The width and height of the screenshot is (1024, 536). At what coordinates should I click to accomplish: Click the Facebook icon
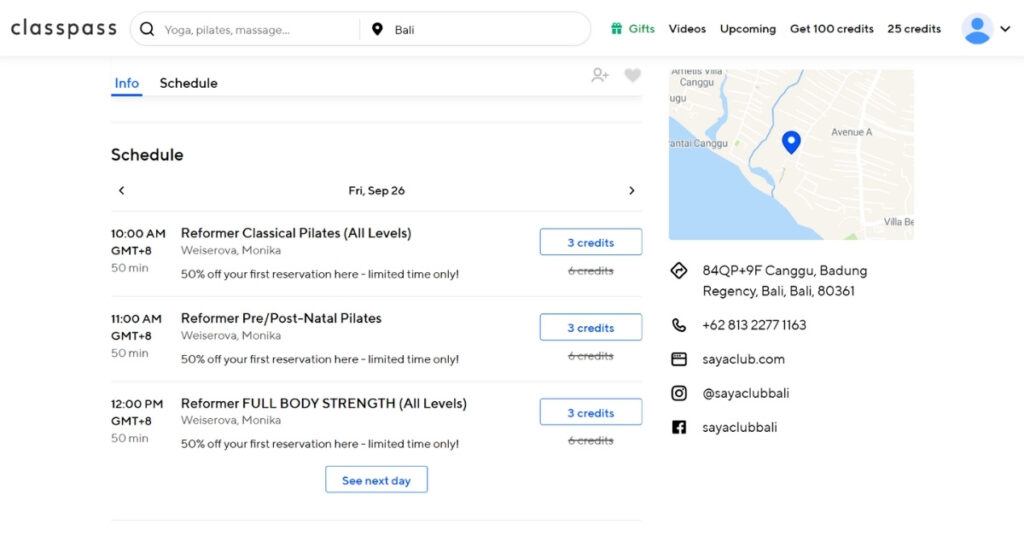[679, 427]
